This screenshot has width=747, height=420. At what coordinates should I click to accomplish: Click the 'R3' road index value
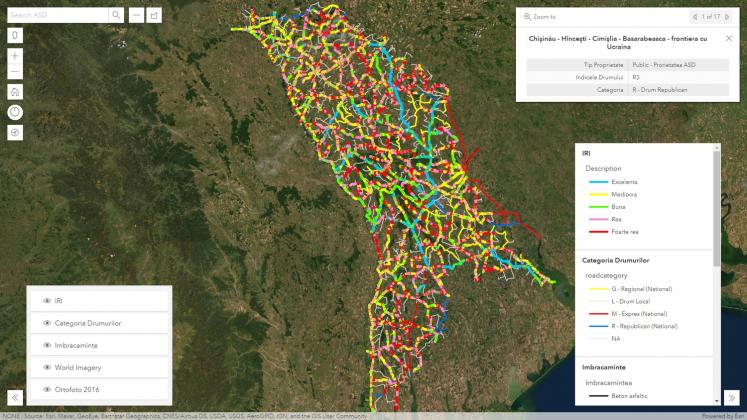(636, 77)
